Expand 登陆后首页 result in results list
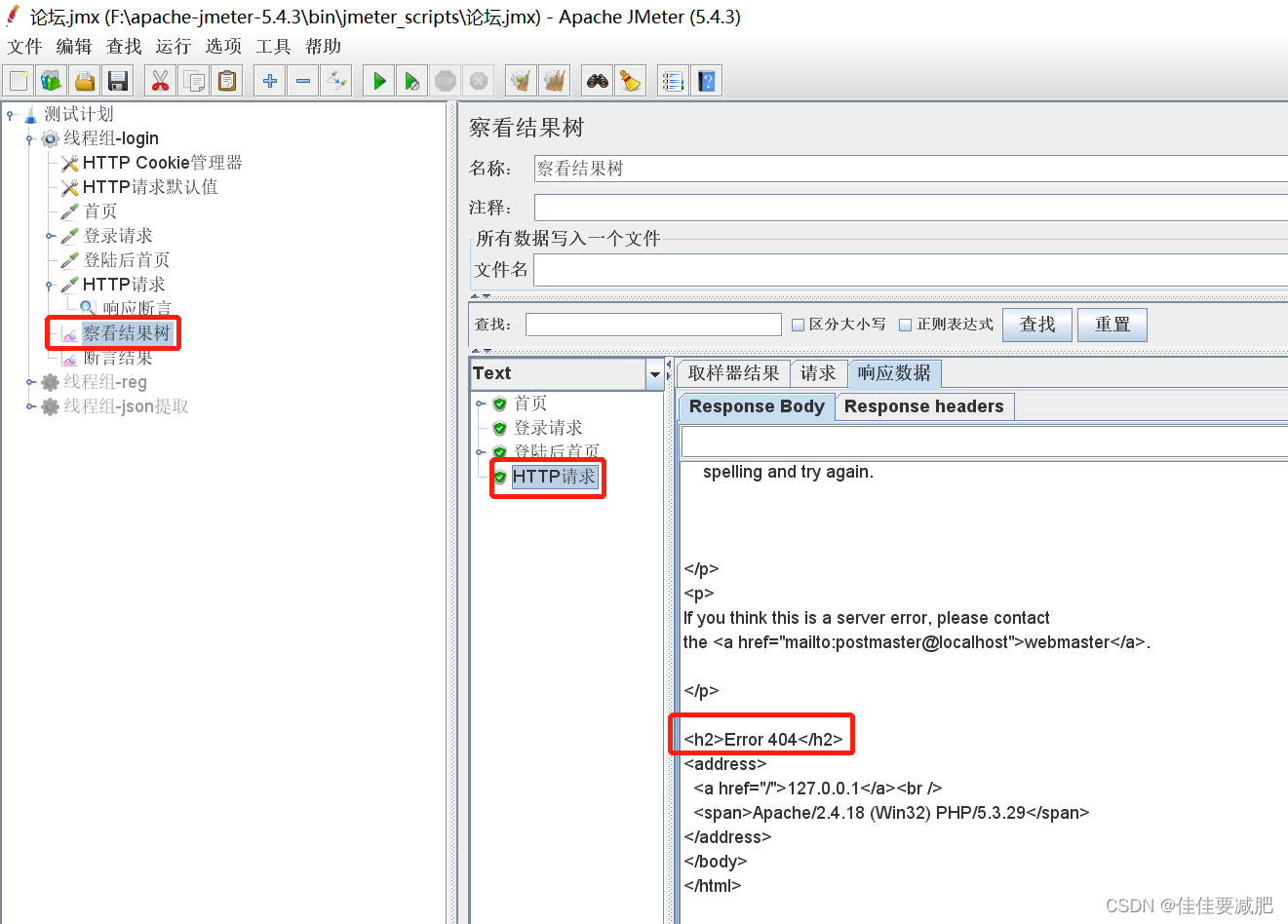Screen dimensions: 1288x924 point(480,452)
